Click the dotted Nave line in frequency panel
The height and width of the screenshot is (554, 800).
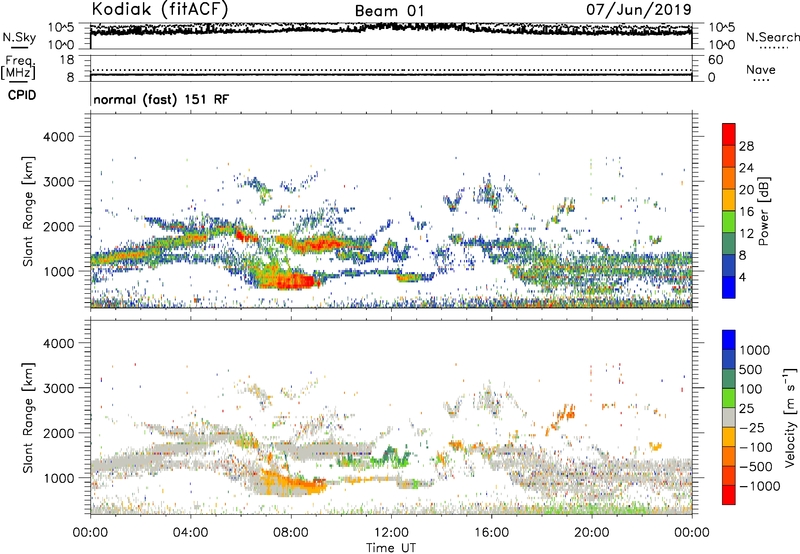point(391,70)
